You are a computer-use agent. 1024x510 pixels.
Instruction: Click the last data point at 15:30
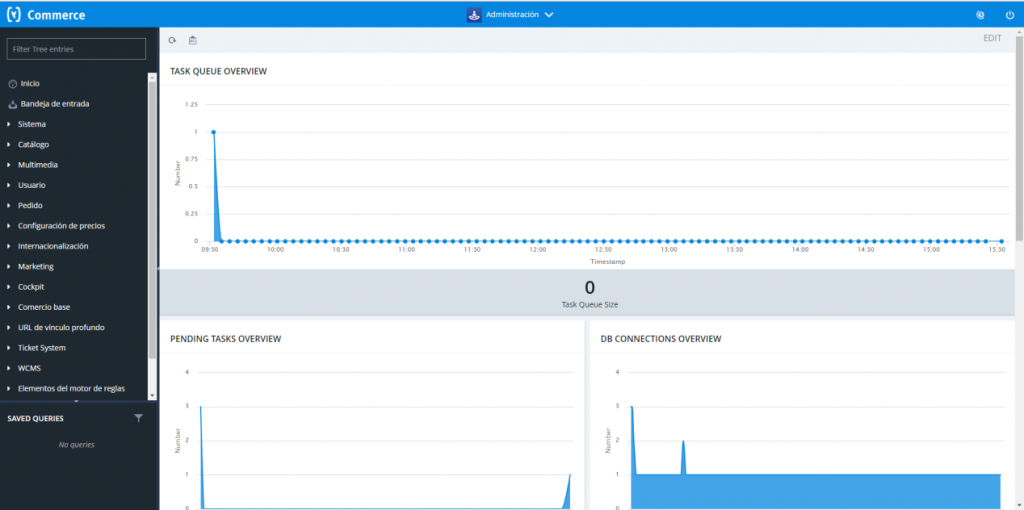(1001, 241)
